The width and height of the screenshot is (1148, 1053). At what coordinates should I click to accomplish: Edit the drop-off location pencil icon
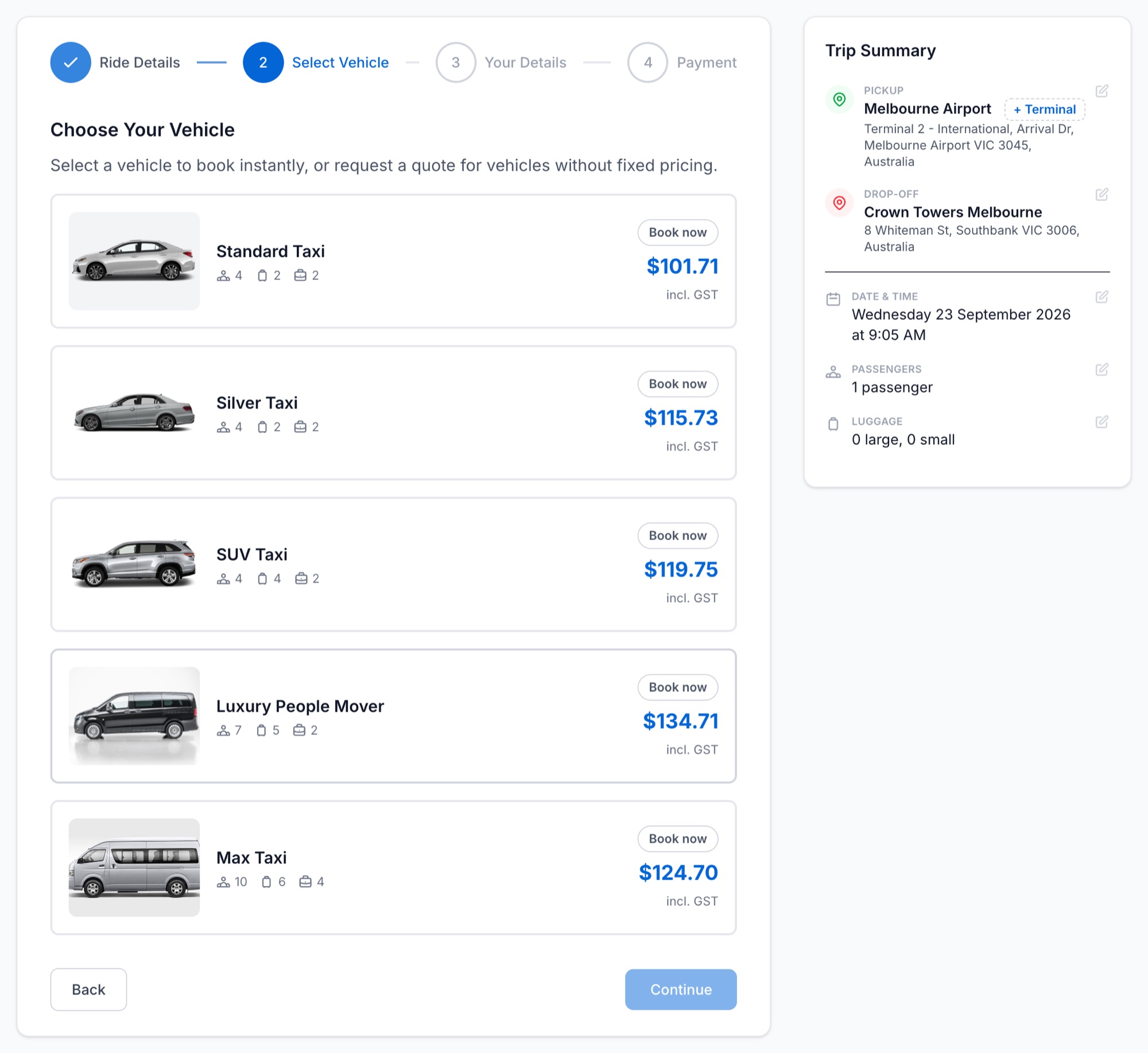click(1102, 195)
